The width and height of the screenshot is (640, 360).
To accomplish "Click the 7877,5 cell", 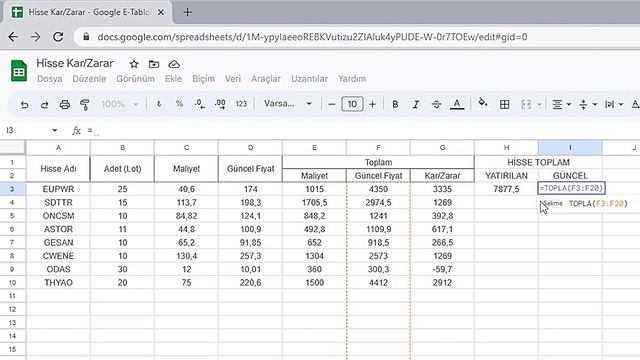I will 506,189.
